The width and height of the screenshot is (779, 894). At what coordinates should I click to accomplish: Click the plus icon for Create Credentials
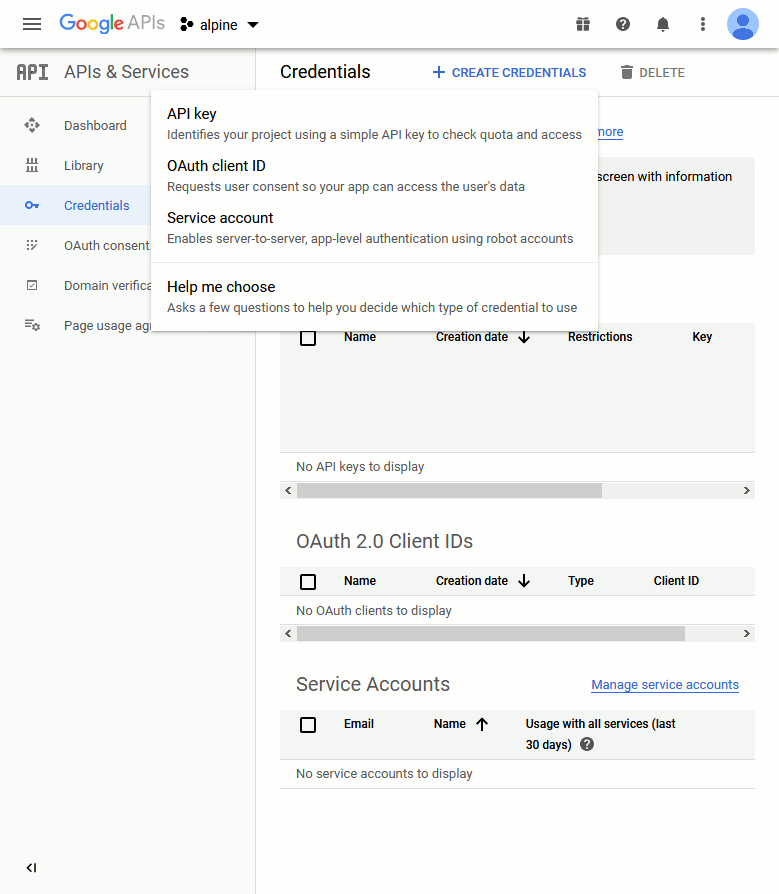click(x=439, y=72)
